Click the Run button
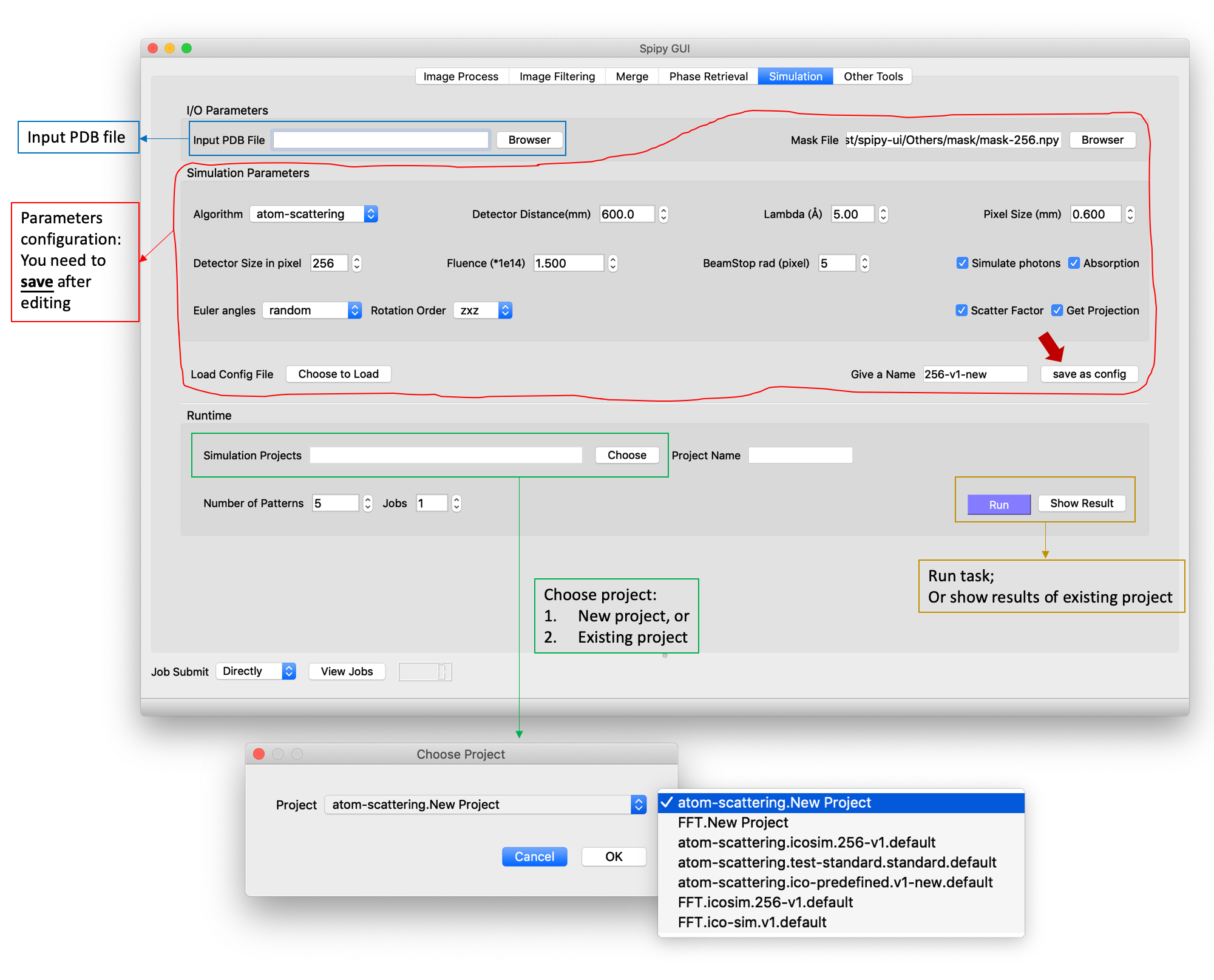1214x980 pixels. (x=999, y=504)
